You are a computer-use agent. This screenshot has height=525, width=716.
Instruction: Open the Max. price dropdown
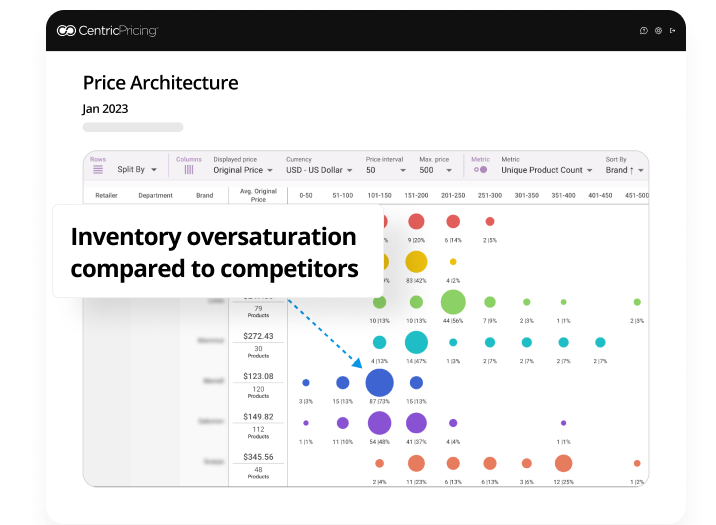coord(438,170)
